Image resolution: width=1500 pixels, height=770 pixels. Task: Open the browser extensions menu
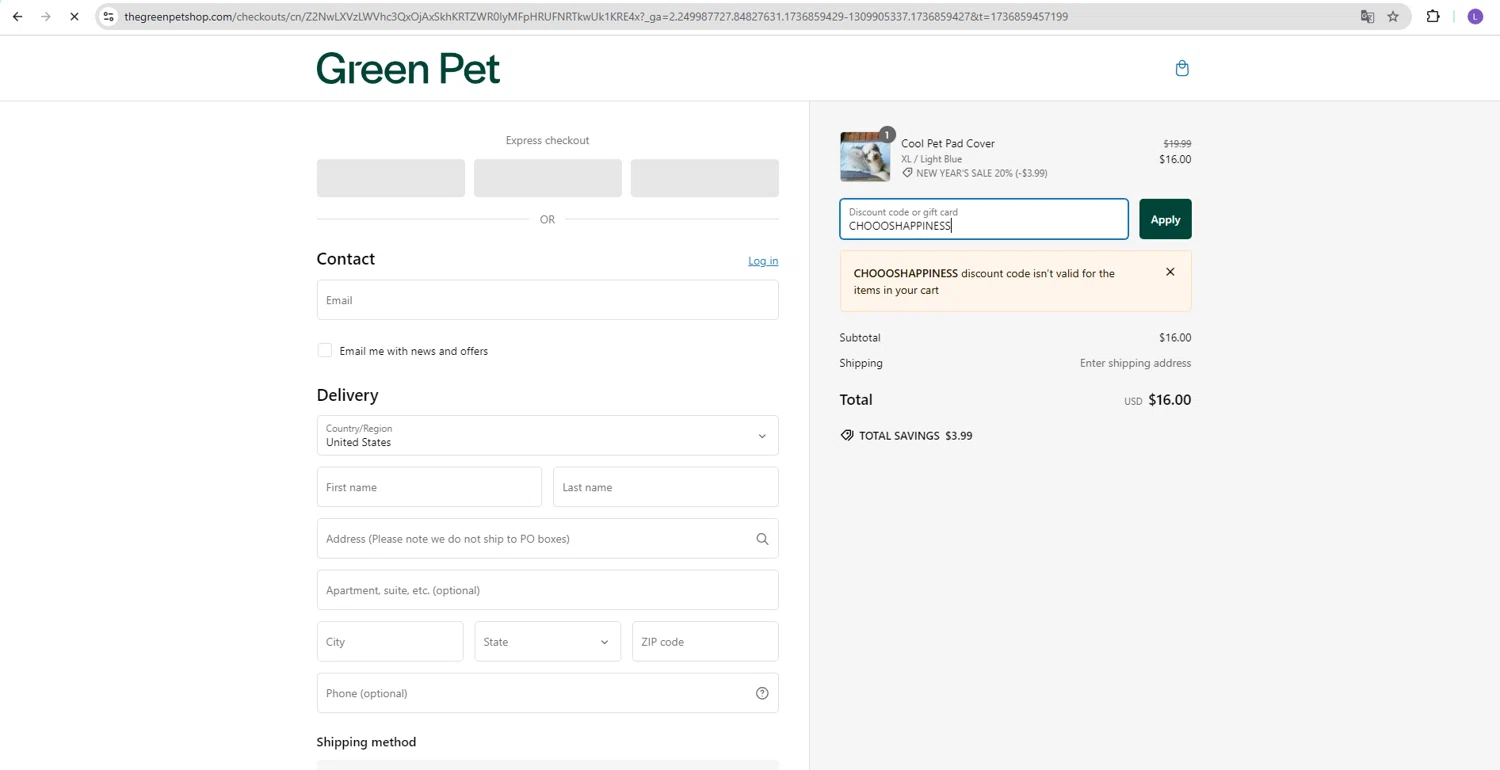point(1433,16)
